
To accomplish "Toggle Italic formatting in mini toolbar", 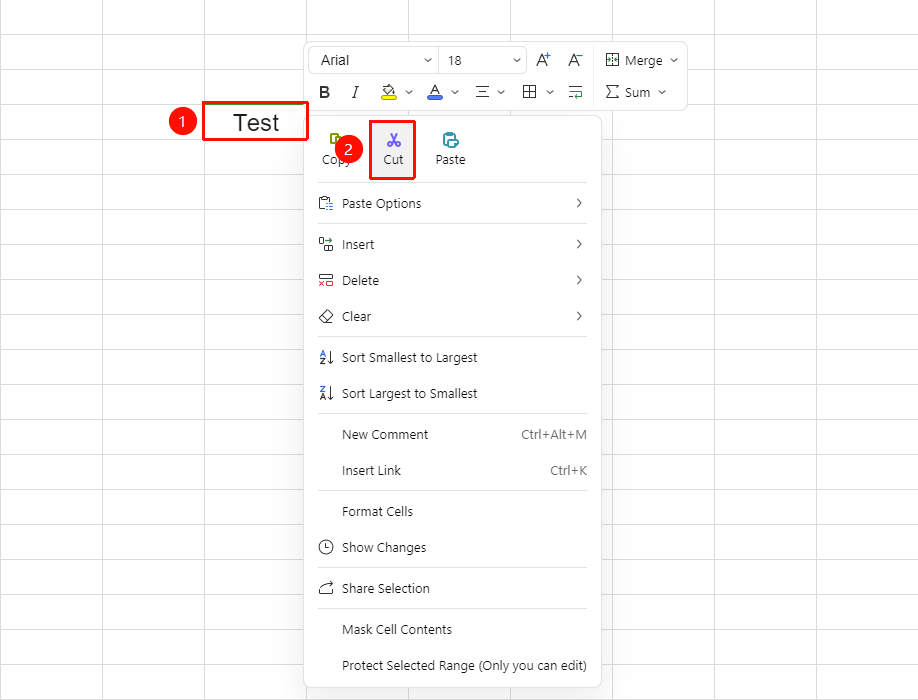I will coord(355,92).
